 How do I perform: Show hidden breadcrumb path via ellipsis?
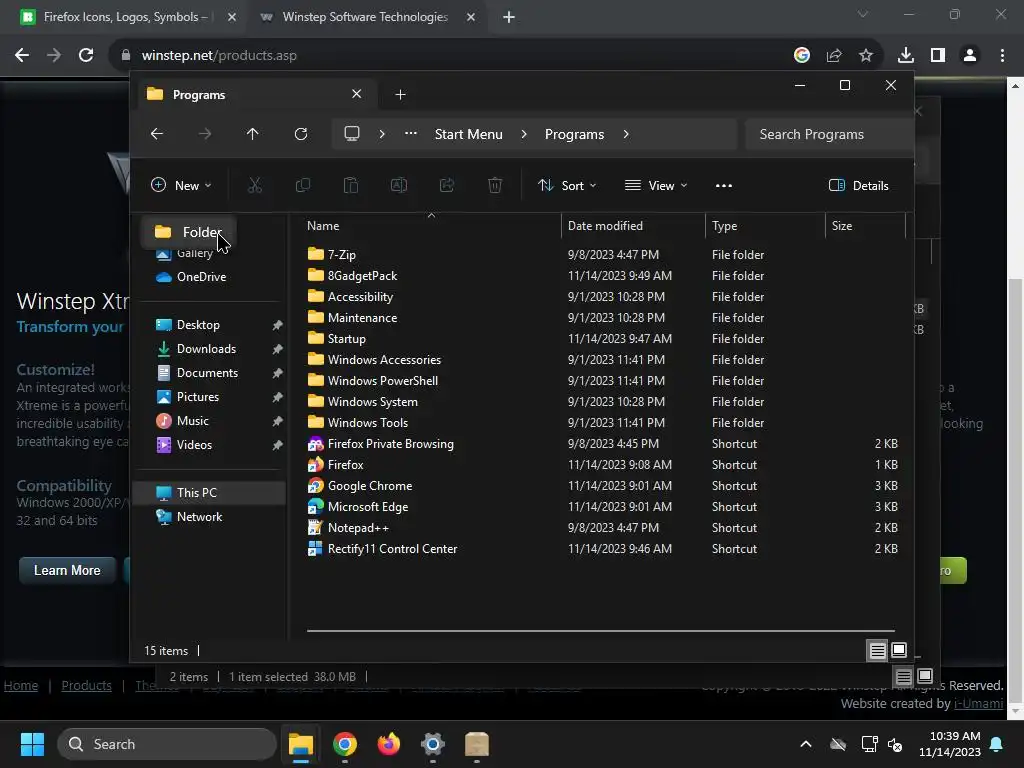[x=411, y=133]
